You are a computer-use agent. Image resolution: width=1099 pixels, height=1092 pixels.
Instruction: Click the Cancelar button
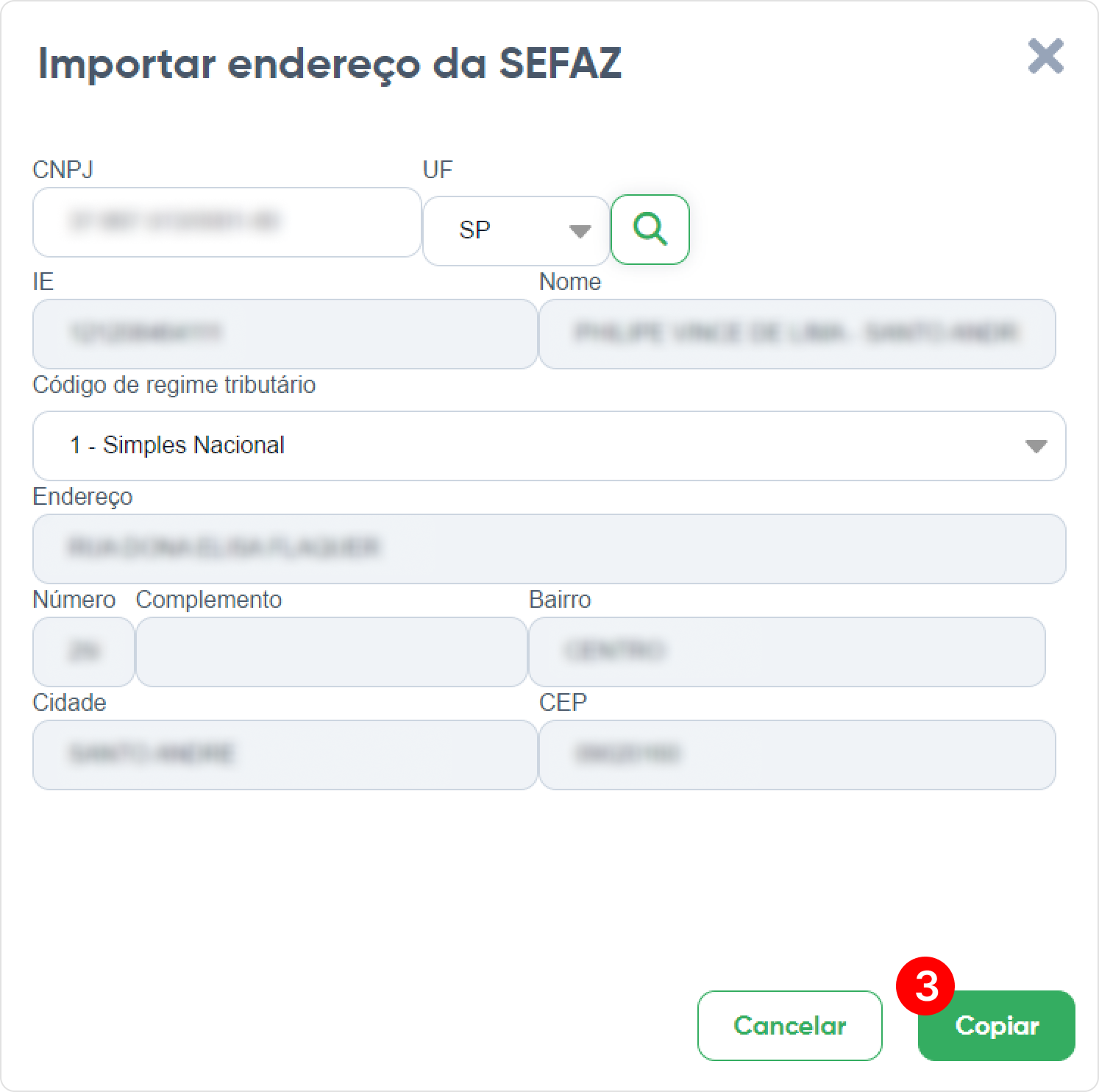coord(789,1025)
